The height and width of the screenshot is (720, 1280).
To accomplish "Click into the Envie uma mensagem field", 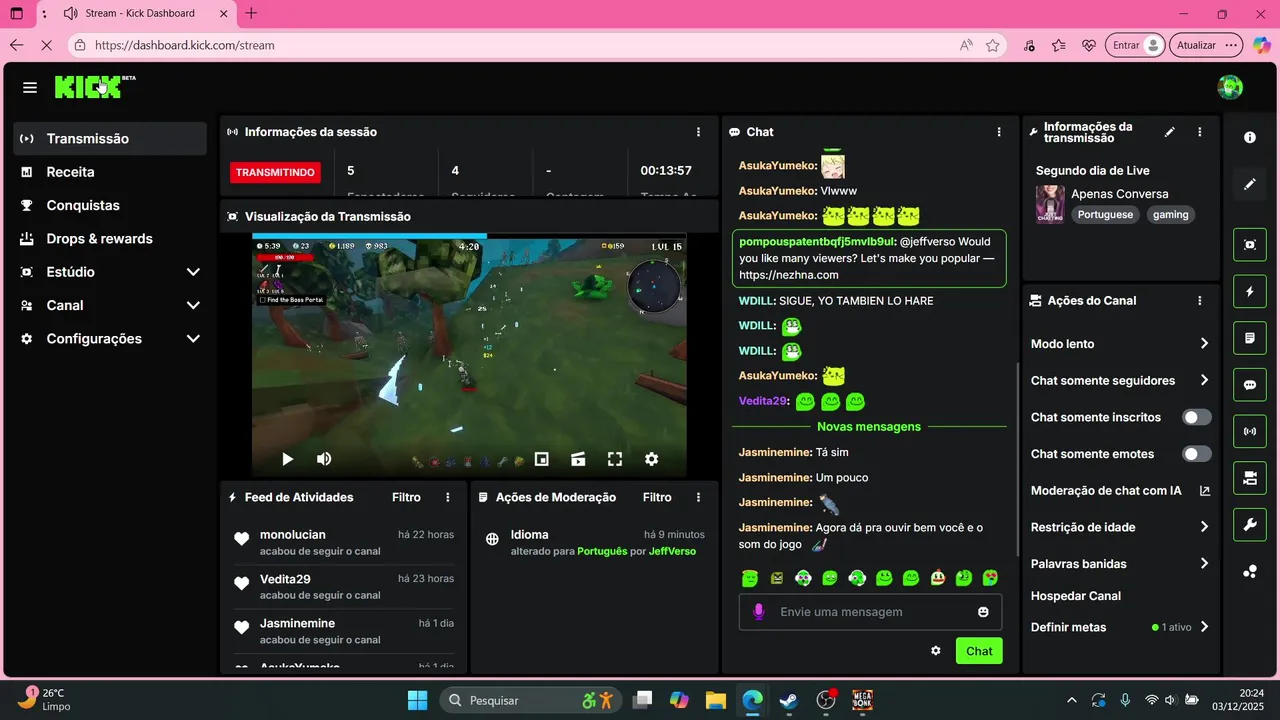I will pos(870,612).
